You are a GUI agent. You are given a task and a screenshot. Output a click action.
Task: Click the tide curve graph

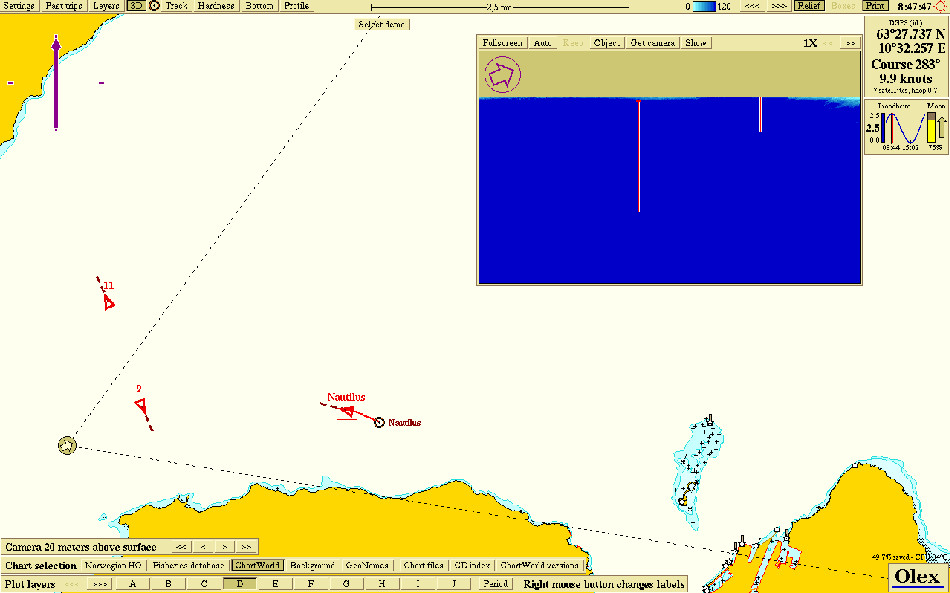coord(906,126)
